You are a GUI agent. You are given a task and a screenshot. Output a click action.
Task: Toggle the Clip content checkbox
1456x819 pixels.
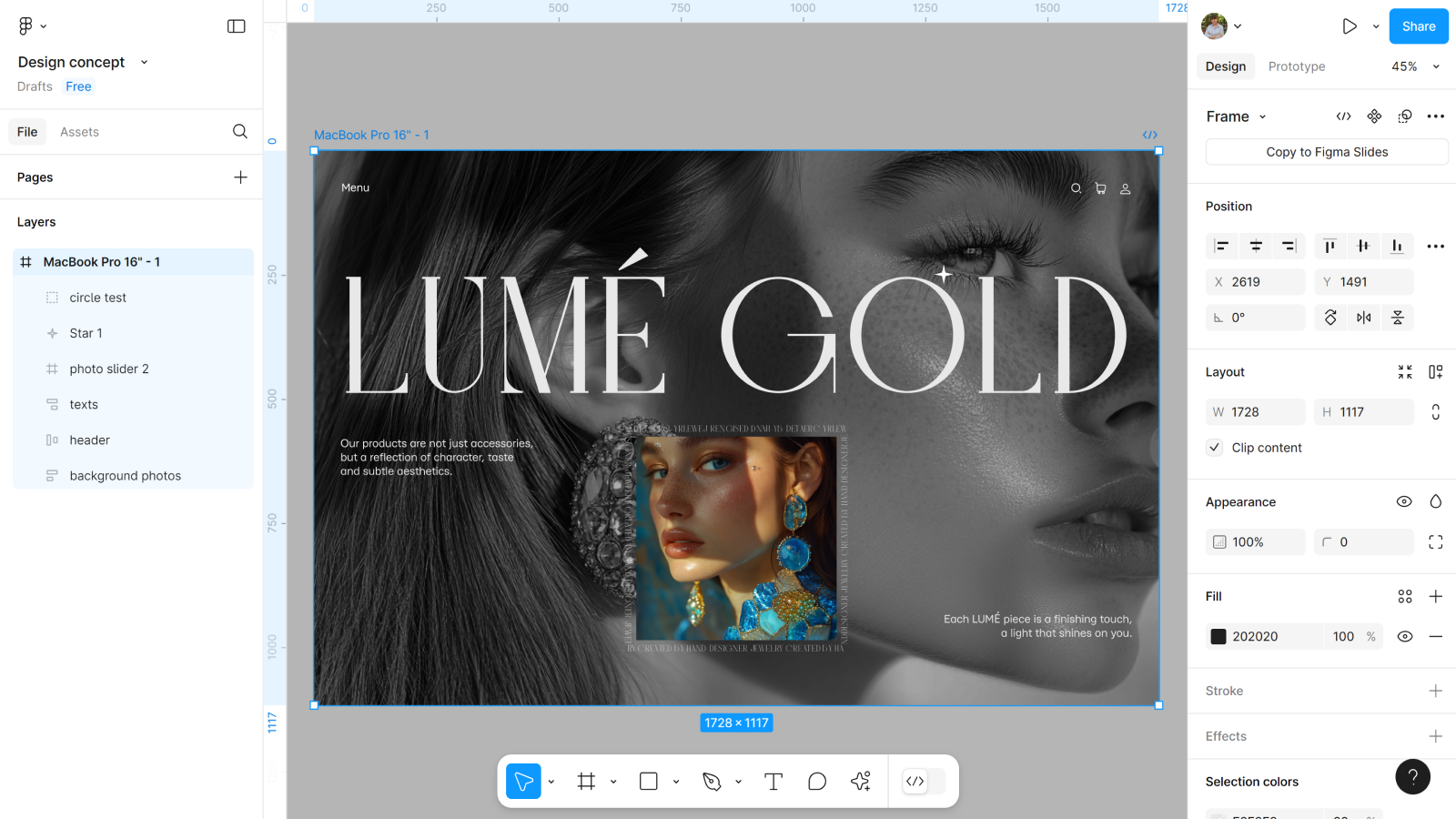1215,448
